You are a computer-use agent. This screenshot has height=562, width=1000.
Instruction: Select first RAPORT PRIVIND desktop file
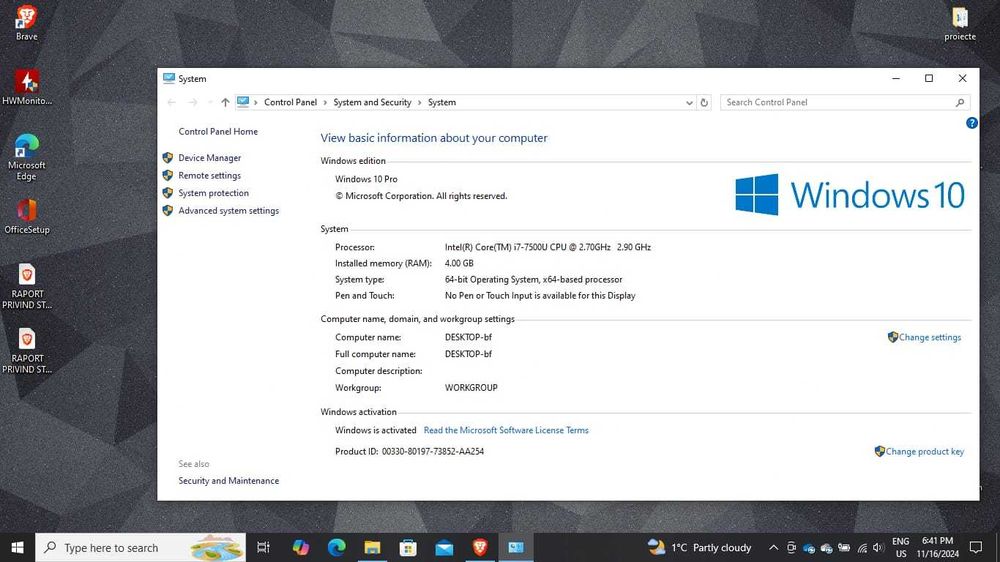click(x=27, y=286)
